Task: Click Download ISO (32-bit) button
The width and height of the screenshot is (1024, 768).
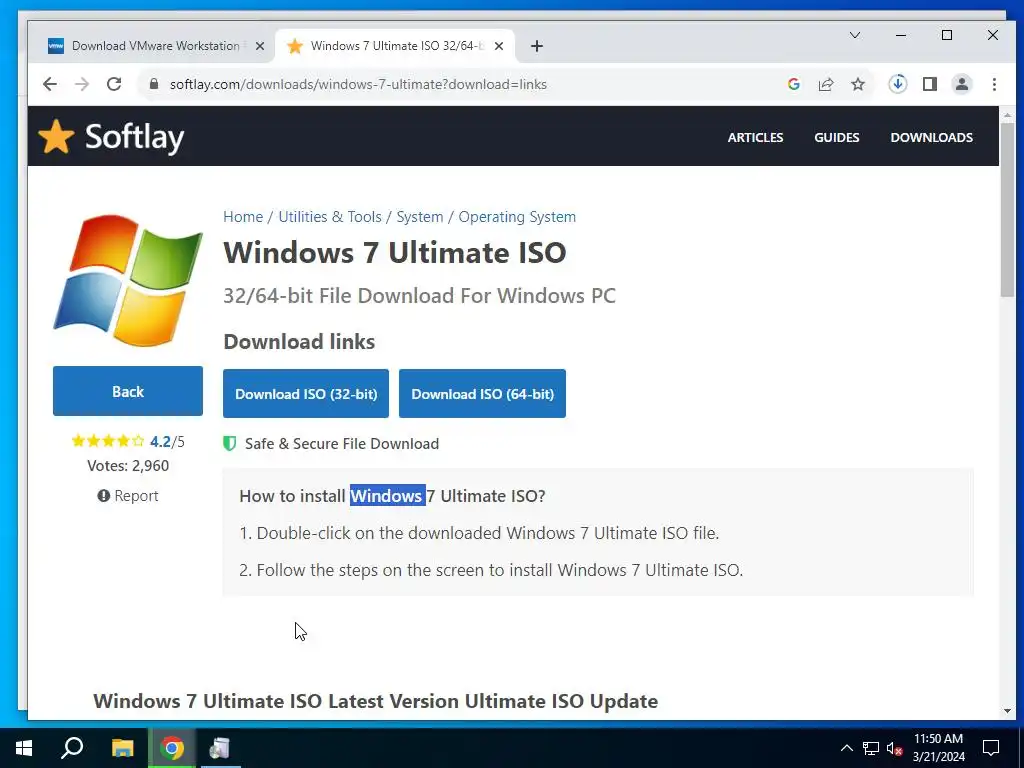Action: click(x=306, y=394)
